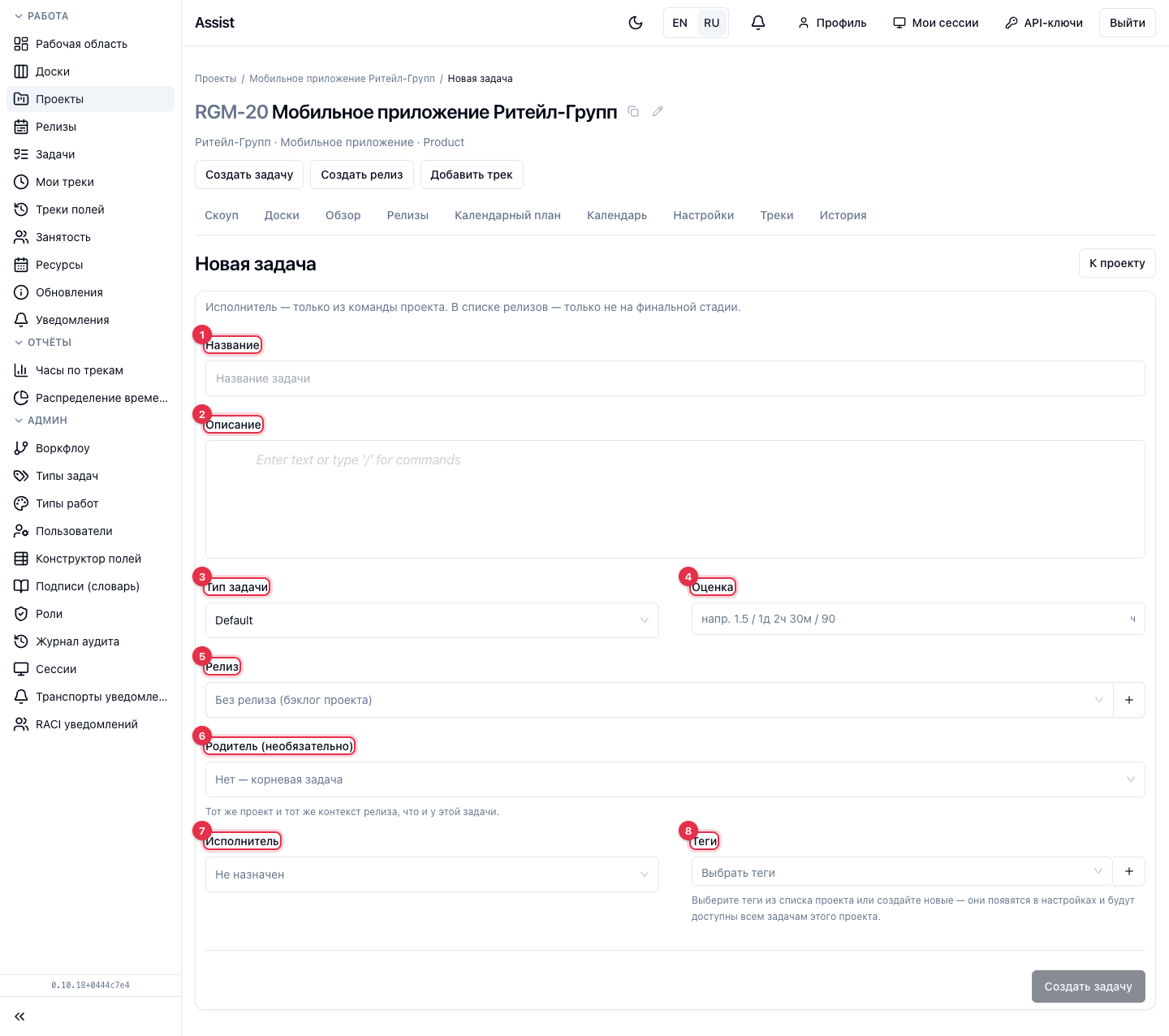The width and height of the screenshot is (1169, 1036).
Task: Open Типы работ admin page
Action: point(90,503)
